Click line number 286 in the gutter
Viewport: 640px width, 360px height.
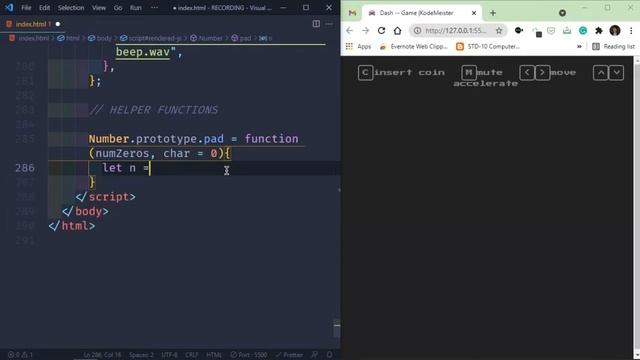pyautogui.click(x=25, y=168)
